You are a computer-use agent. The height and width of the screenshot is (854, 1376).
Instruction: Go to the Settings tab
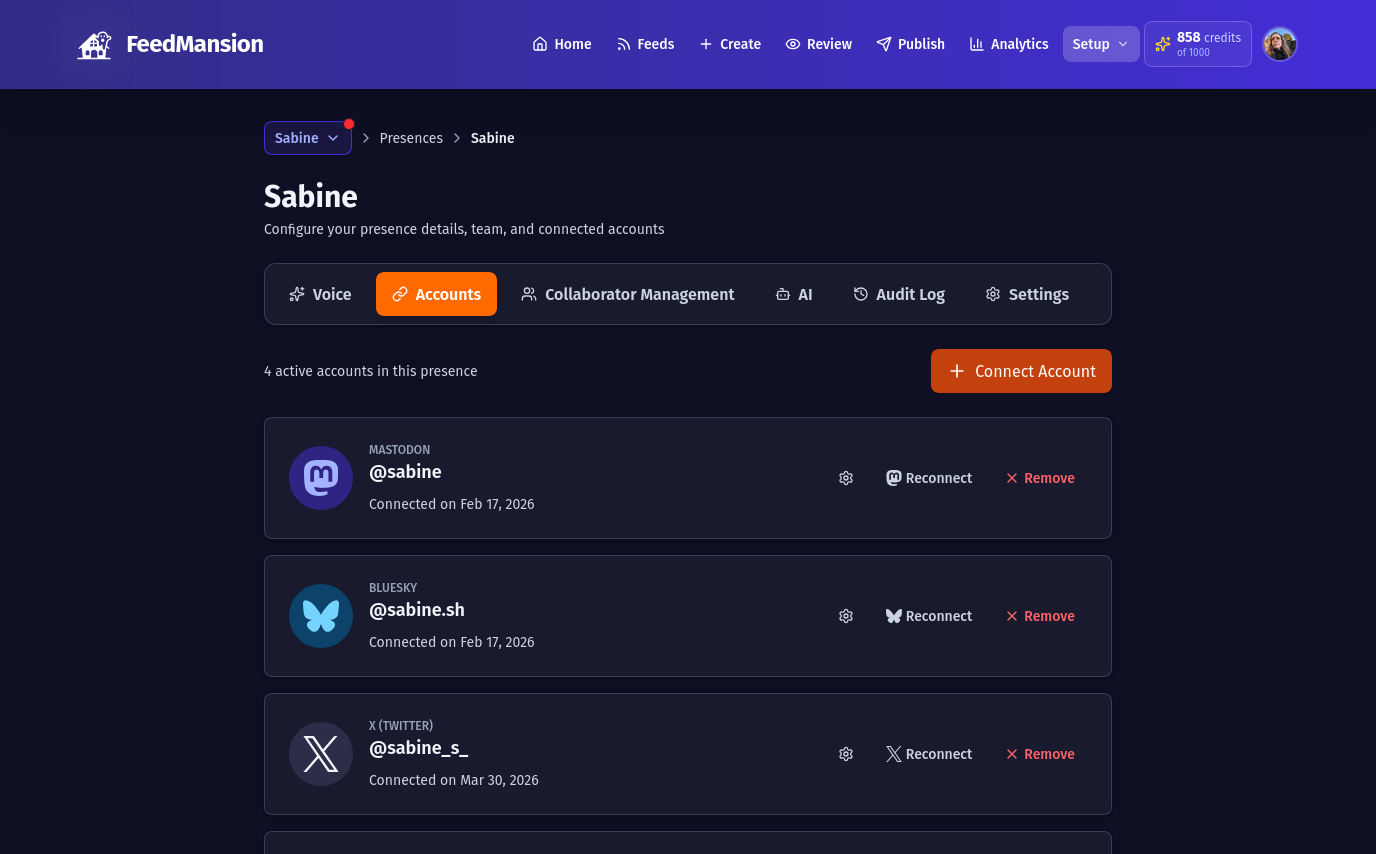1027,294
